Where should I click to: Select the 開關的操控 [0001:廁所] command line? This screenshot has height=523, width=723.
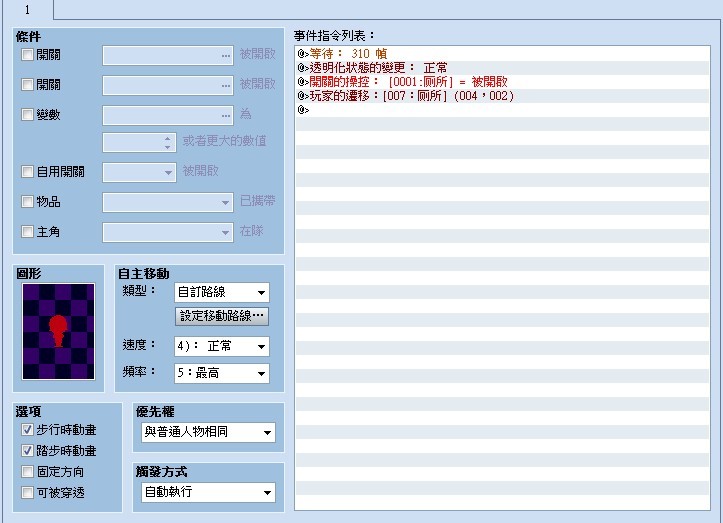click(x=503, y=82)
